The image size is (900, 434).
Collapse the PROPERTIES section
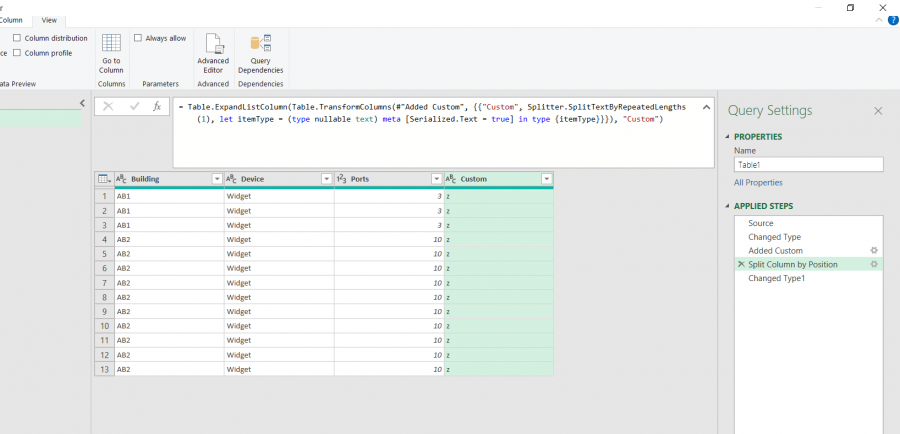[729, 137]
